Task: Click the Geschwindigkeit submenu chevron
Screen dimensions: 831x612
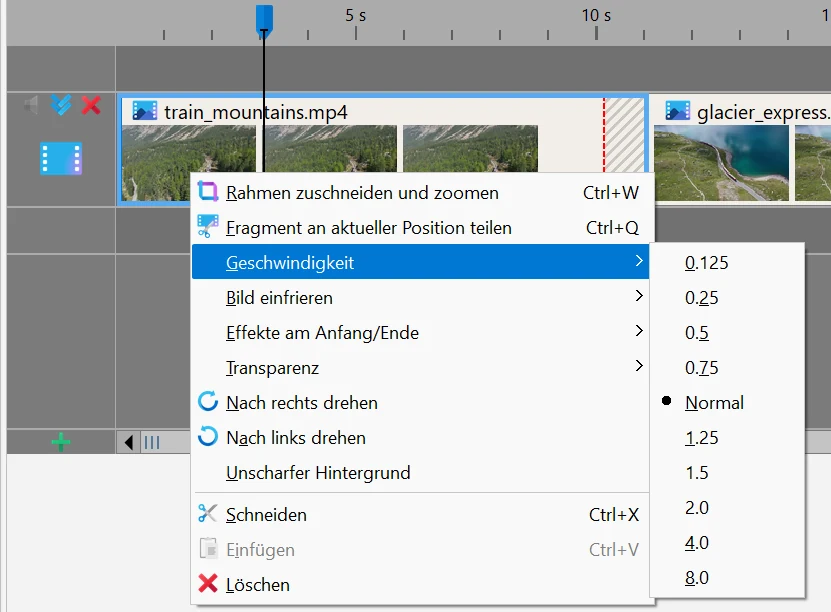Action: [x=639, y=261]
